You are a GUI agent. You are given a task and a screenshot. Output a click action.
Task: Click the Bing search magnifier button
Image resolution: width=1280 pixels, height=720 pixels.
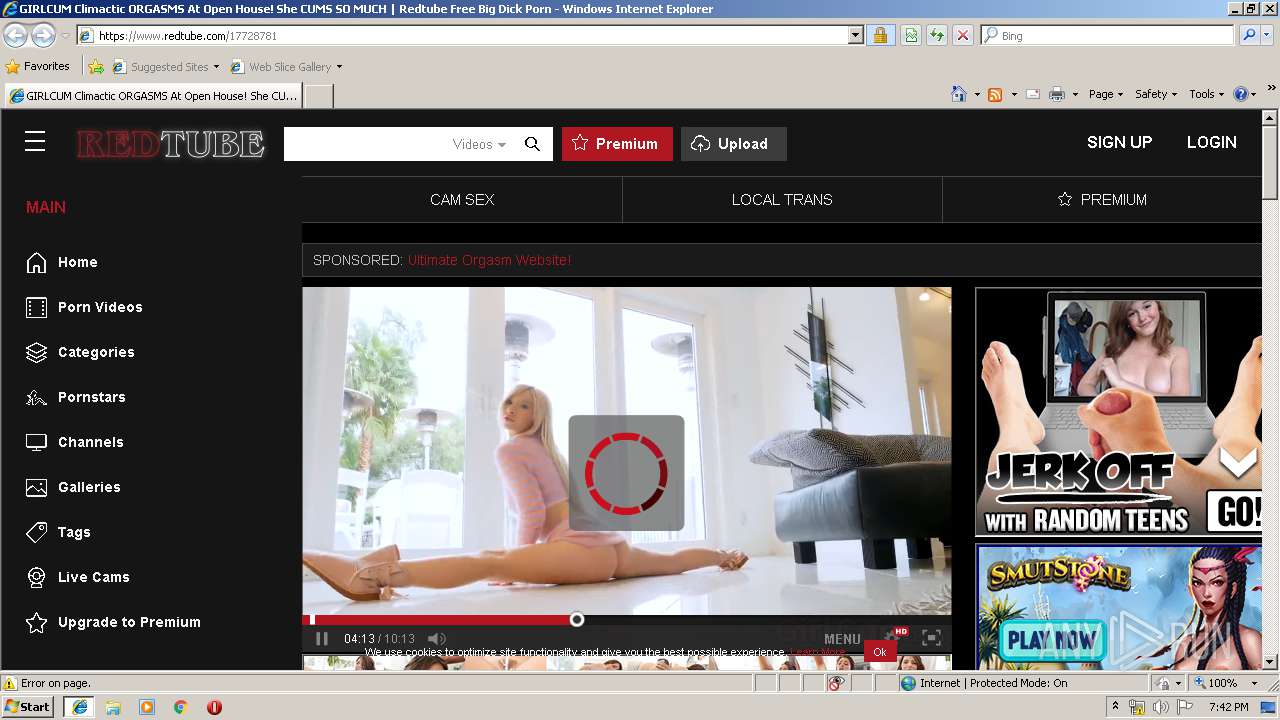coord(1248,36)
